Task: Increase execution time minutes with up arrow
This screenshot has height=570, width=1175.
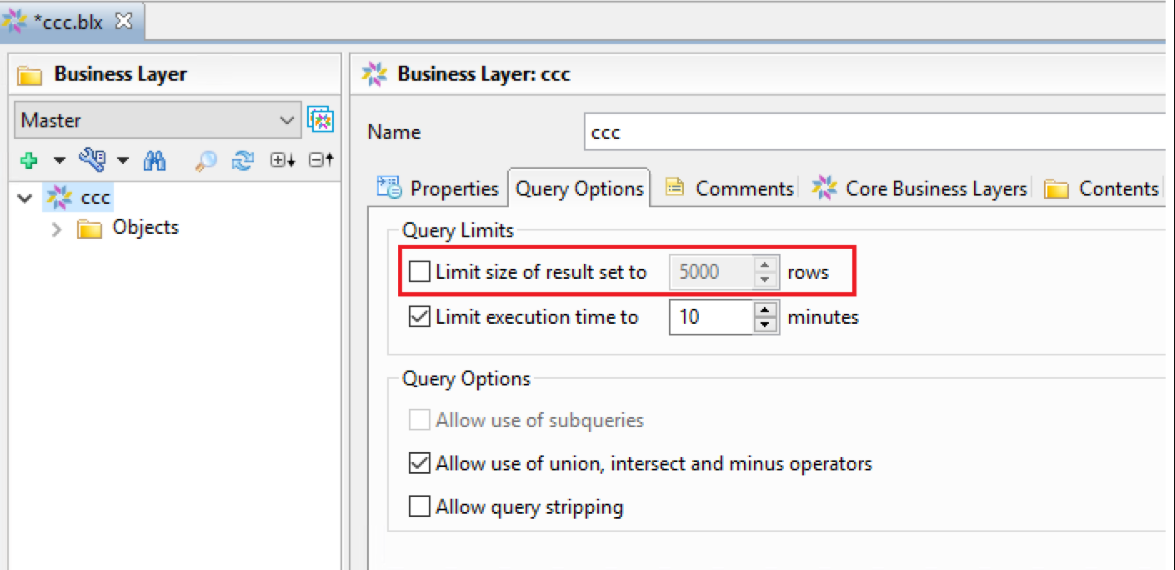Action: click(765, 310)
